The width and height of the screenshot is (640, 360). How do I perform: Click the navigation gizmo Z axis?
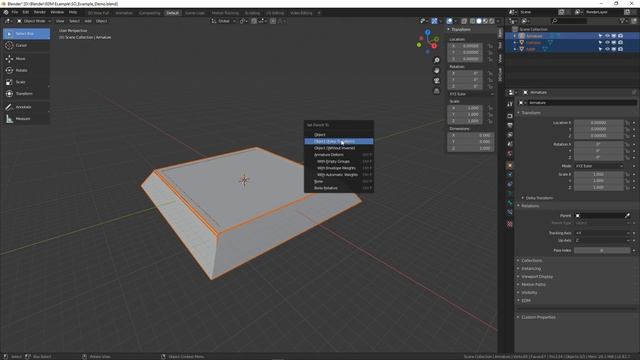pos(427,32)
